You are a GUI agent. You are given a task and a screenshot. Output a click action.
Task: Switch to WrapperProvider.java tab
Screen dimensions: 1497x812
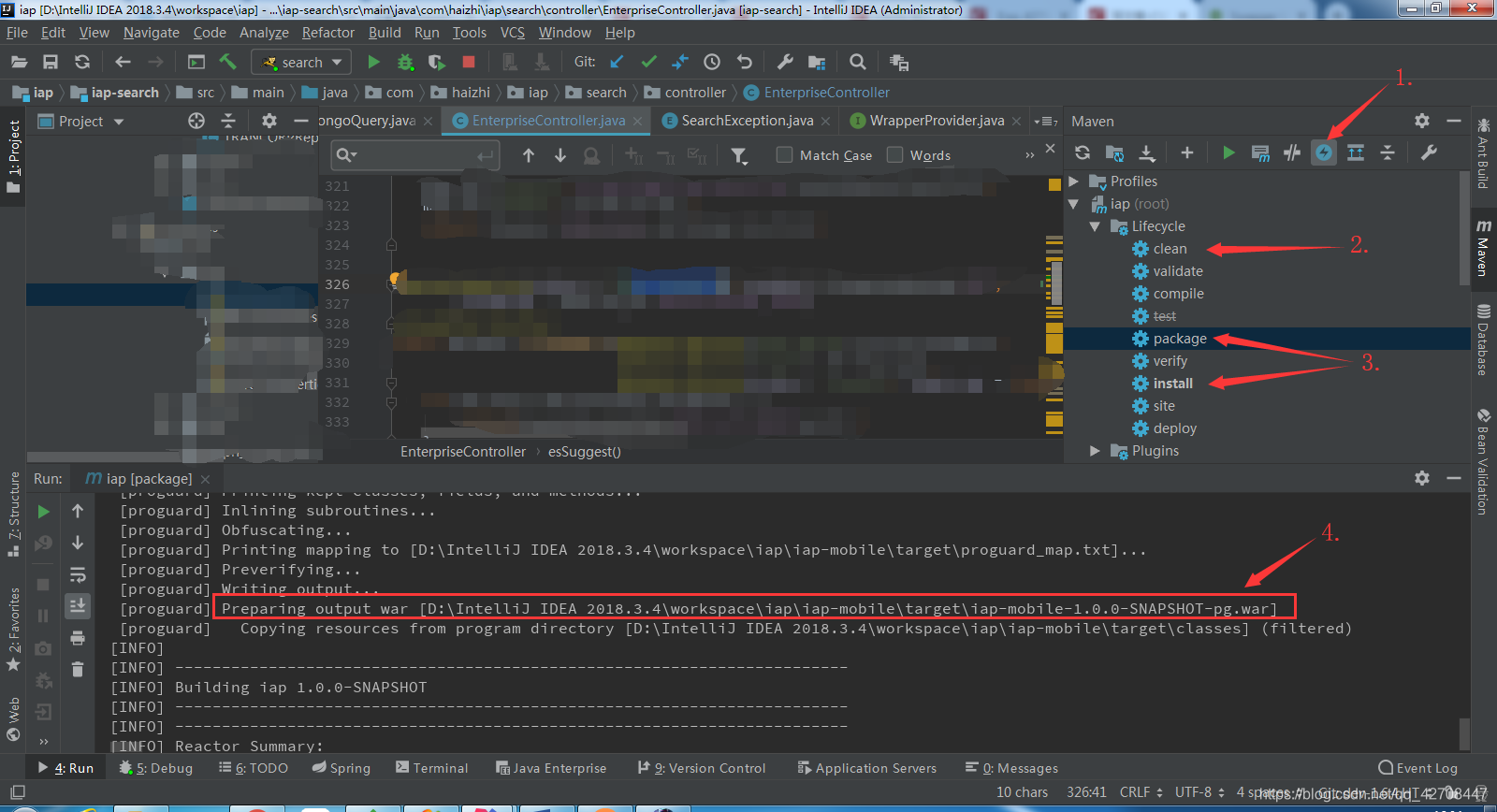[x=937, y=120]
